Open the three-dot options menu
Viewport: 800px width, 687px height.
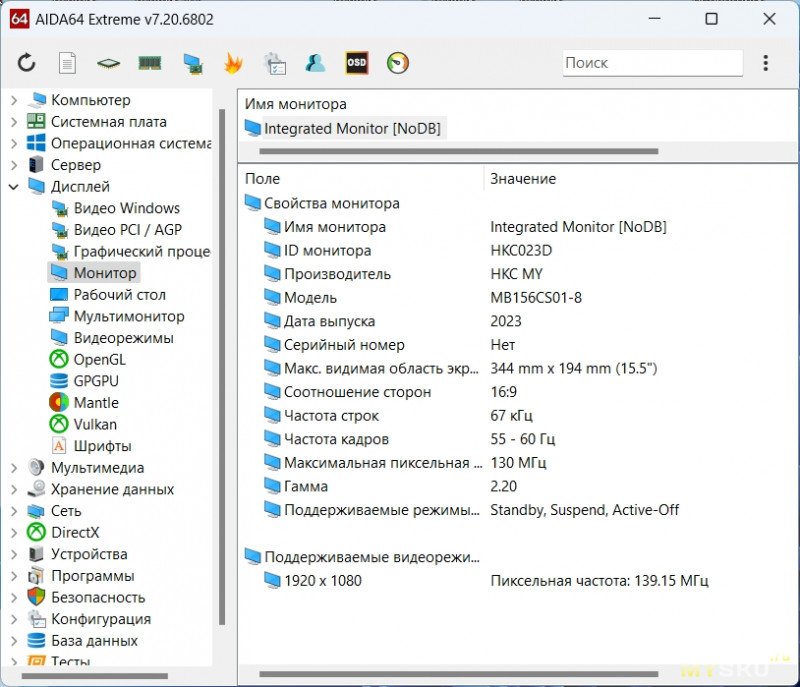coord(765,63)
